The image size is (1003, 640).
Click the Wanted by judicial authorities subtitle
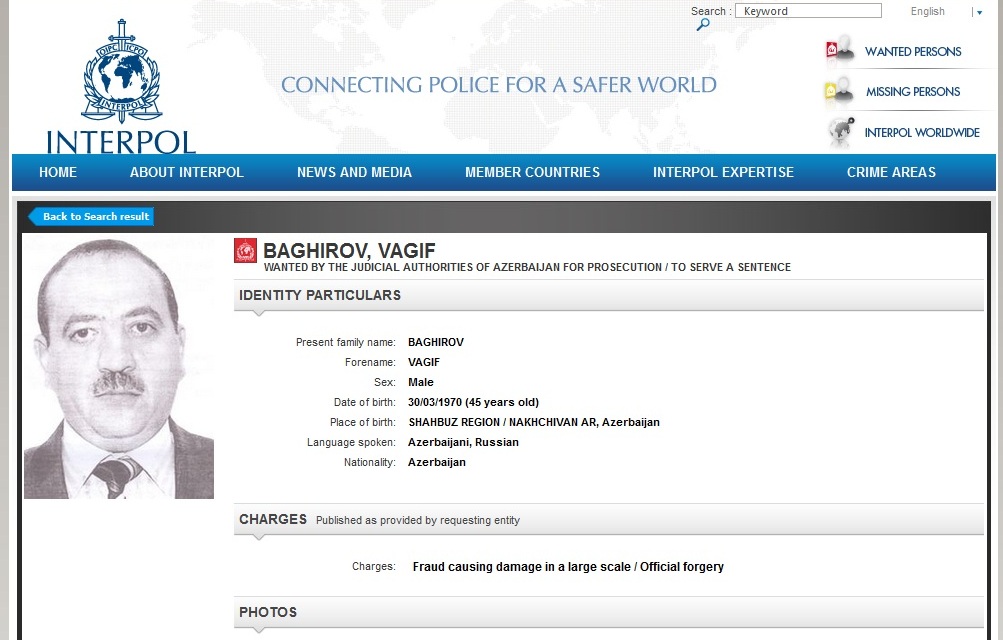527,267
